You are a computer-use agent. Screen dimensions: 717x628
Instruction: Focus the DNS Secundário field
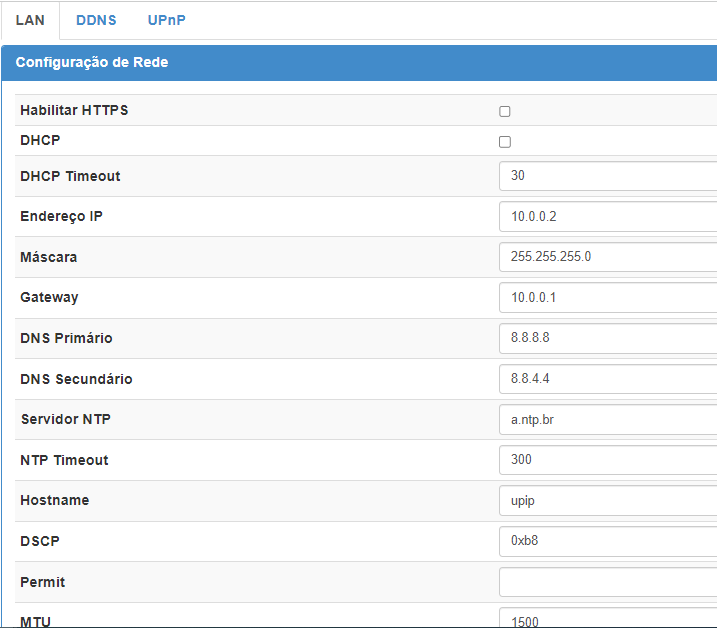pos(607,379)
